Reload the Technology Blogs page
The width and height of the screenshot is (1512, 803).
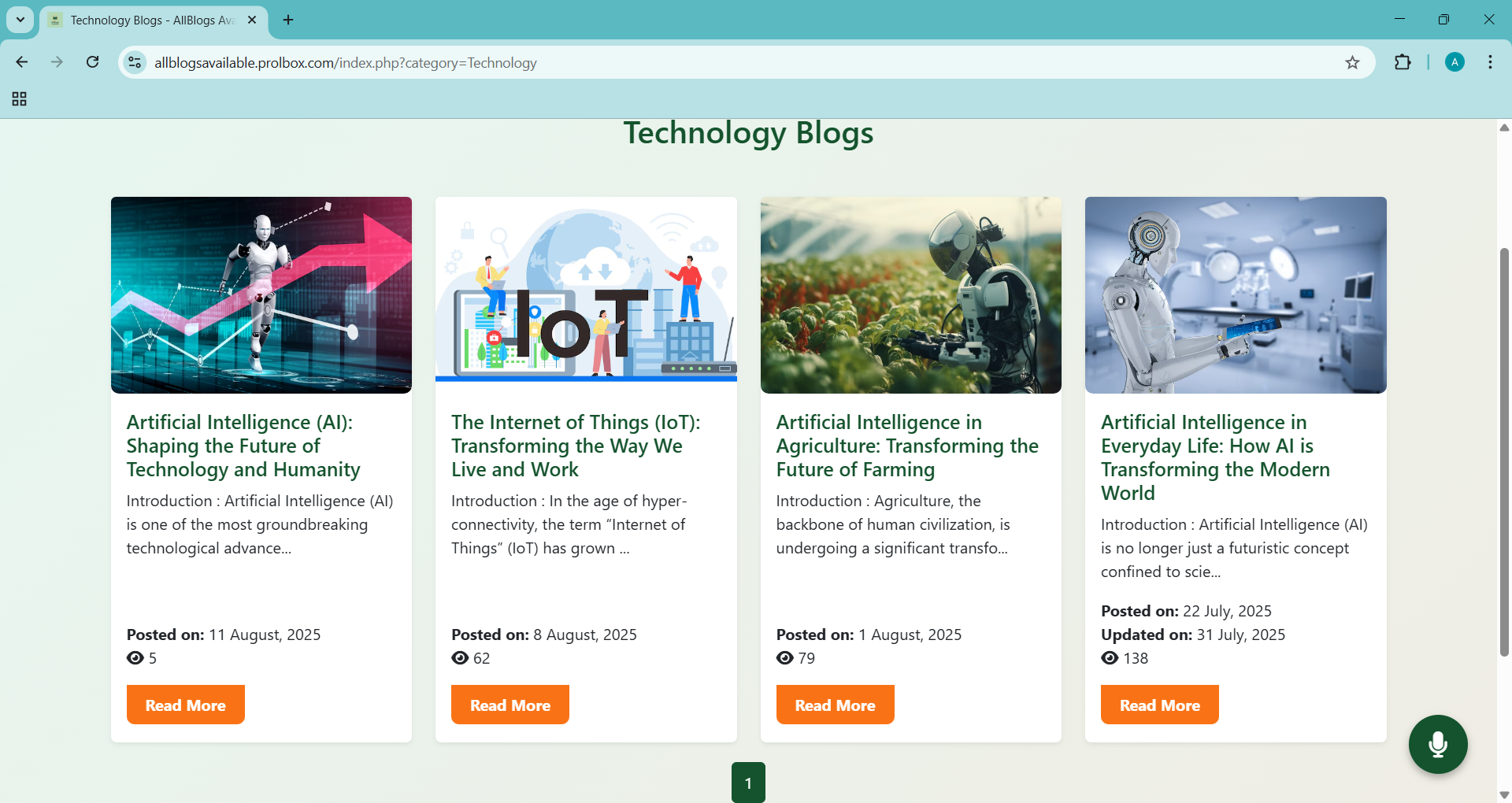[x=93, y=63]
